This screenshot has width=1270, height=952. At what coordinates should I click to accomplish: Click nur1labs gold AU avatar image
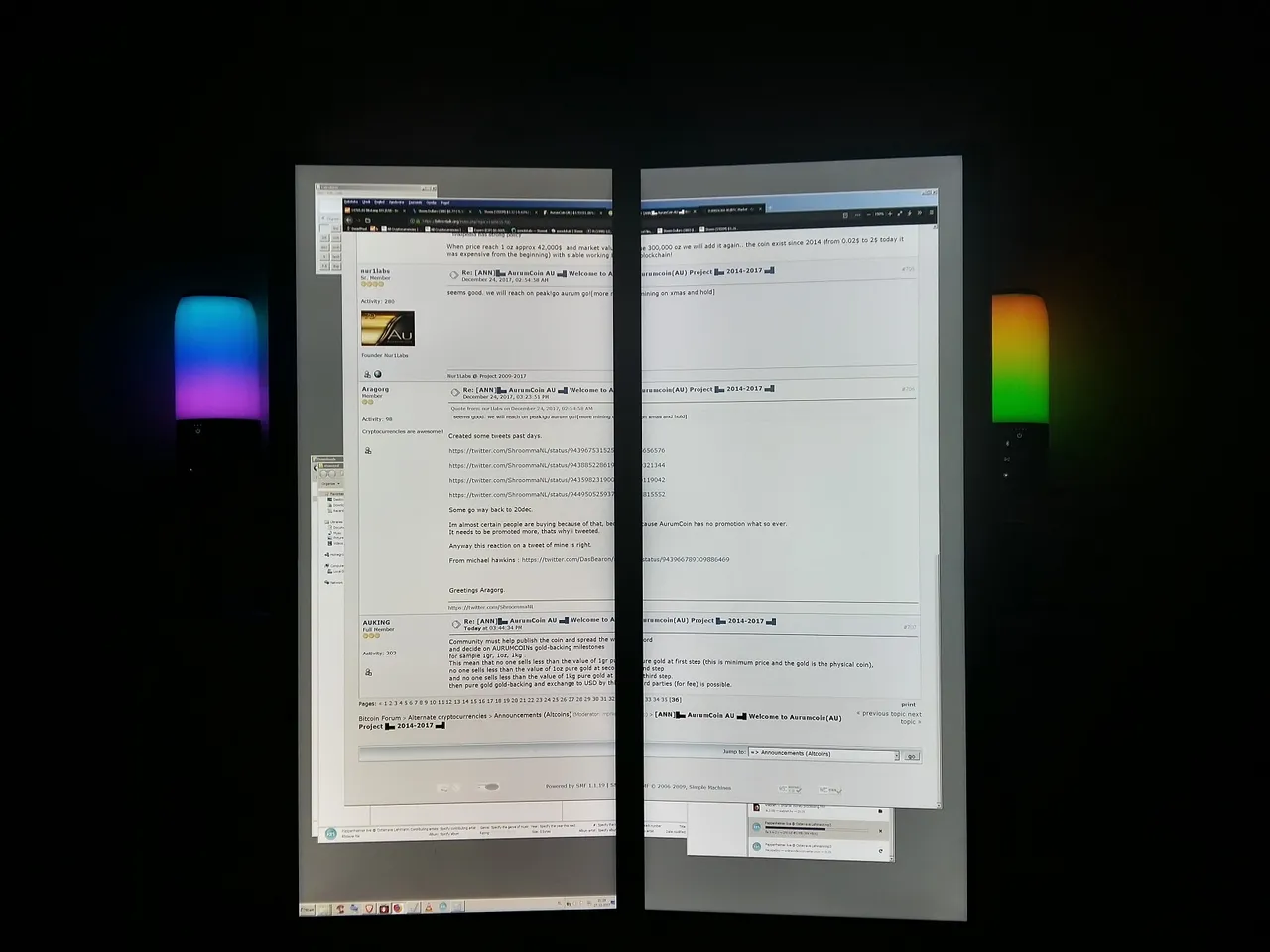point(388,328)
